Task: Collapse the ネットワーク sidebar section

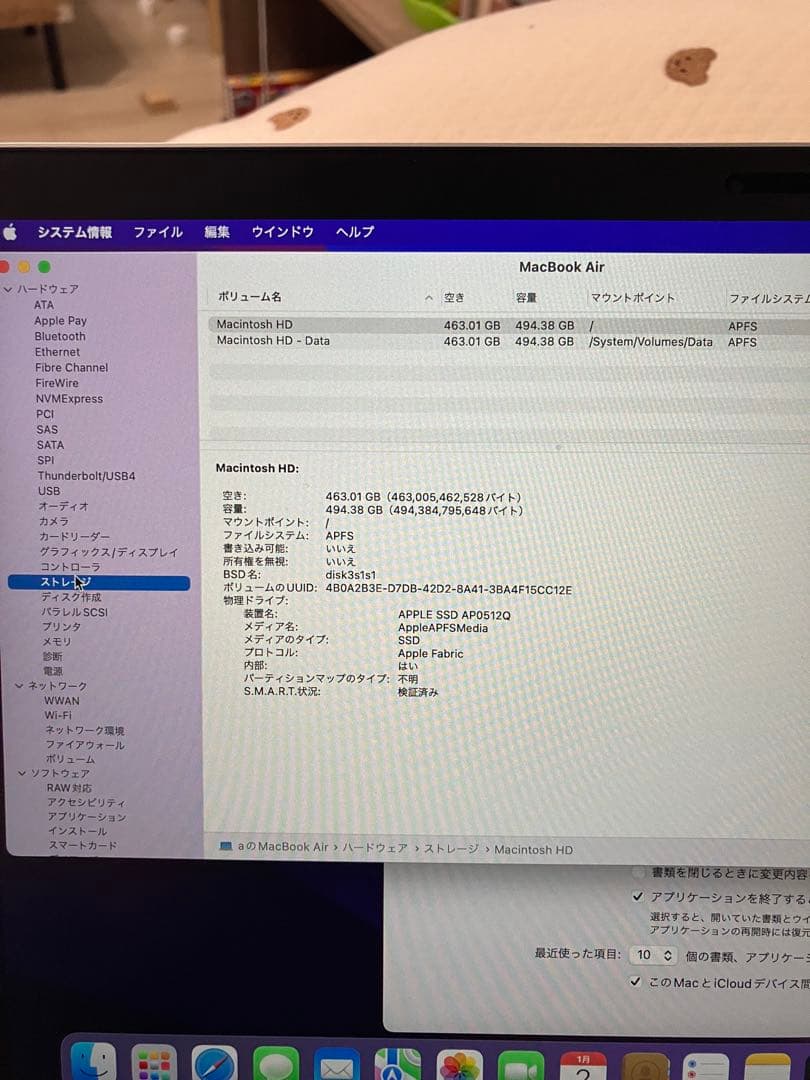Action: [x=20, y=685]
